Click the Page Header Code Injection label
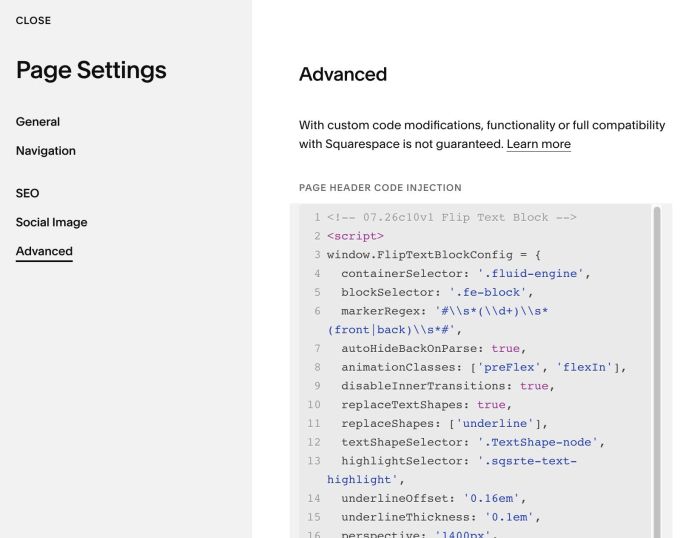The image size is (700, 538). click(380, 188)
